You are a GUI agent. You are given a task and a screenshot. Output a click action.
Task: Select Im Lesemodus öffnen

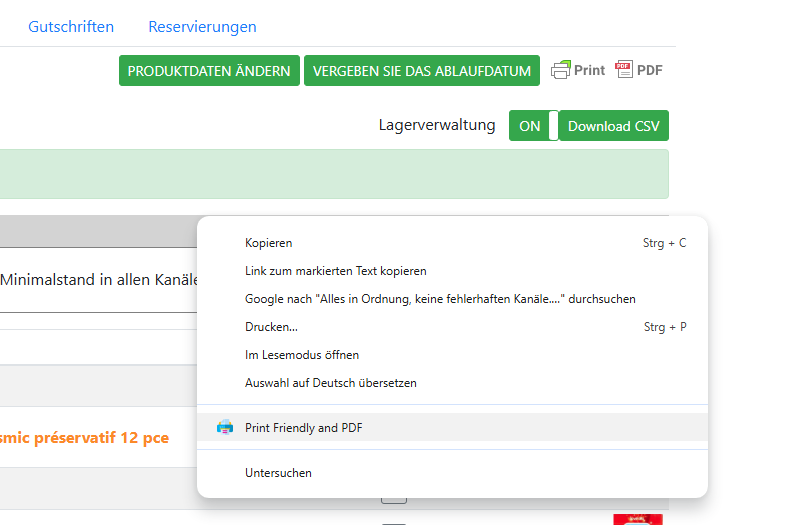(x=452, y=355)
